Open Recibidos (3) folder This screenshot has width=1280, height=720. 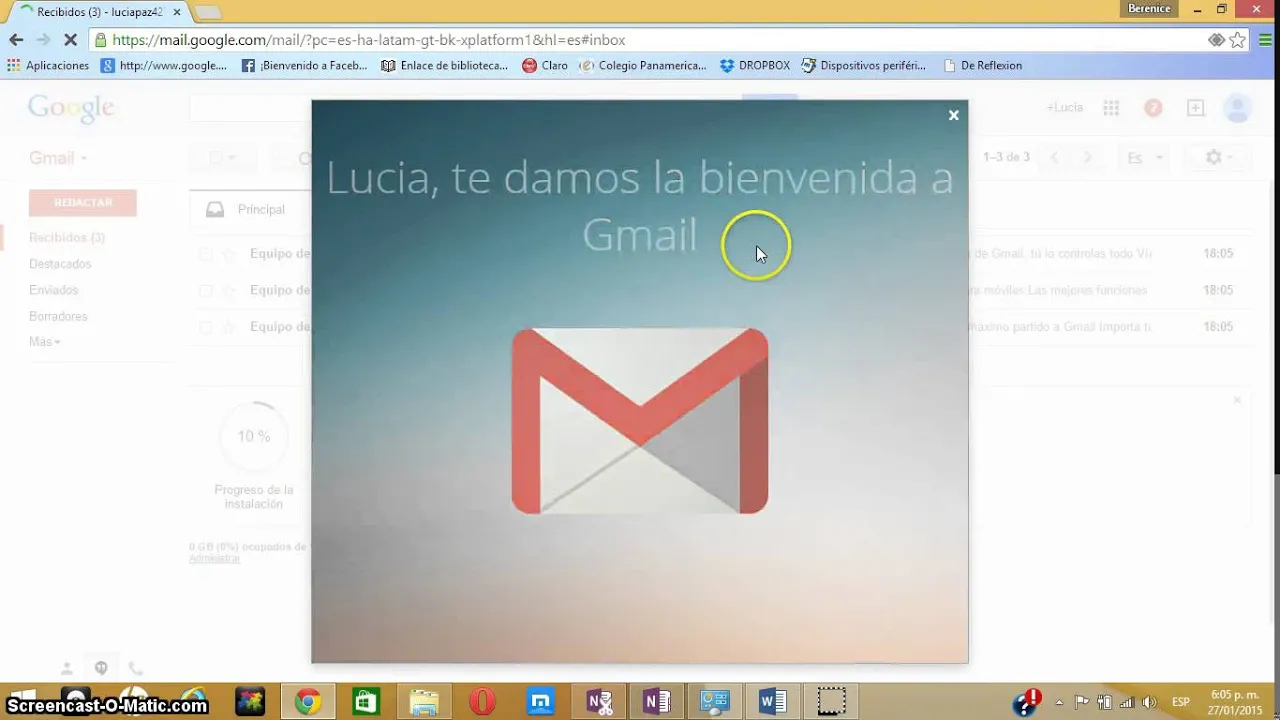[67, 238]
